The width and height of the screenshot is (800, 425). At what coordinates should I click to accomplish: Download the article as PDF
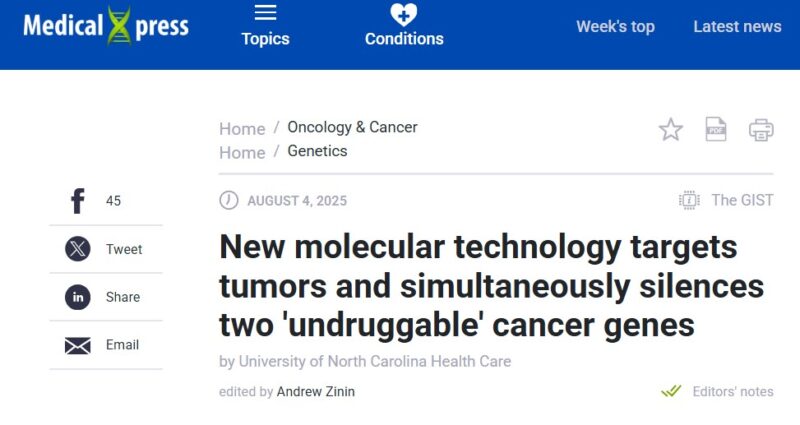[716, 129]
